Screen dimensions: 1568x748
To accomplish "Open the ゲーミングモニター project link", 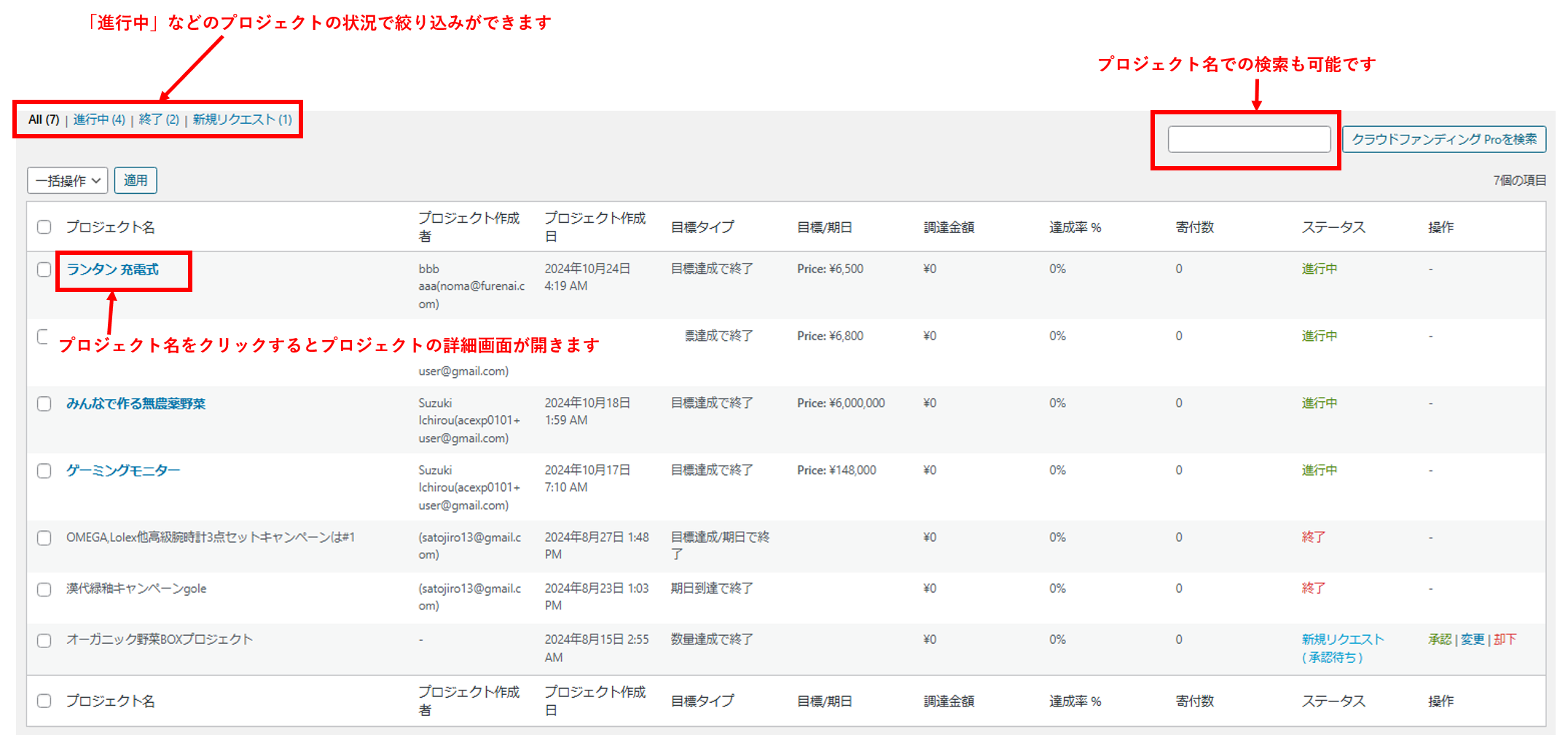I will [122, 471].
